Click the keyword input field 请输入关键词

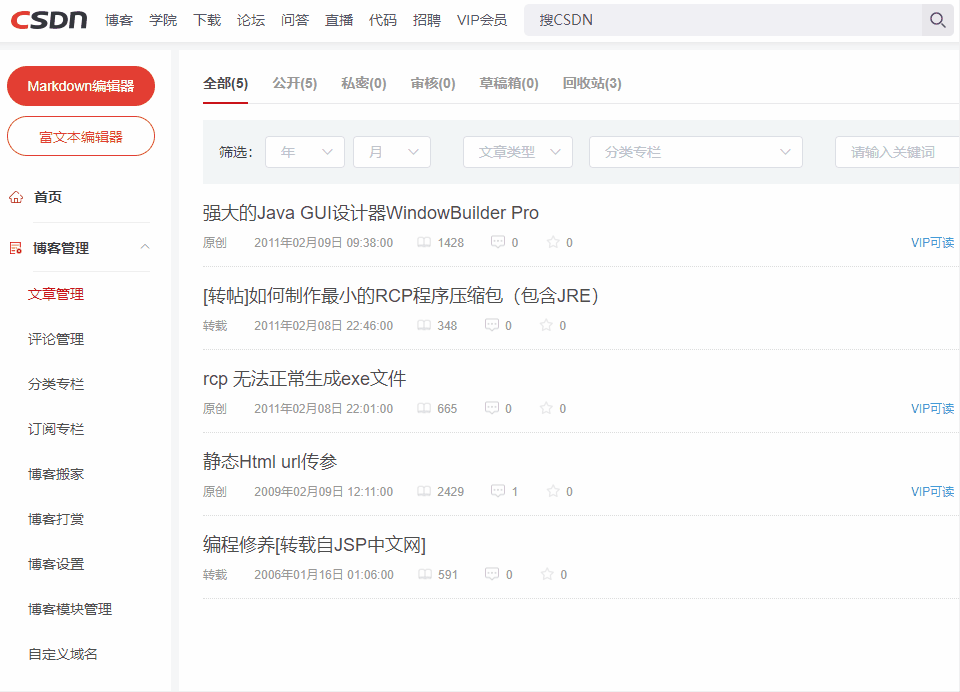tap(897, 151)
